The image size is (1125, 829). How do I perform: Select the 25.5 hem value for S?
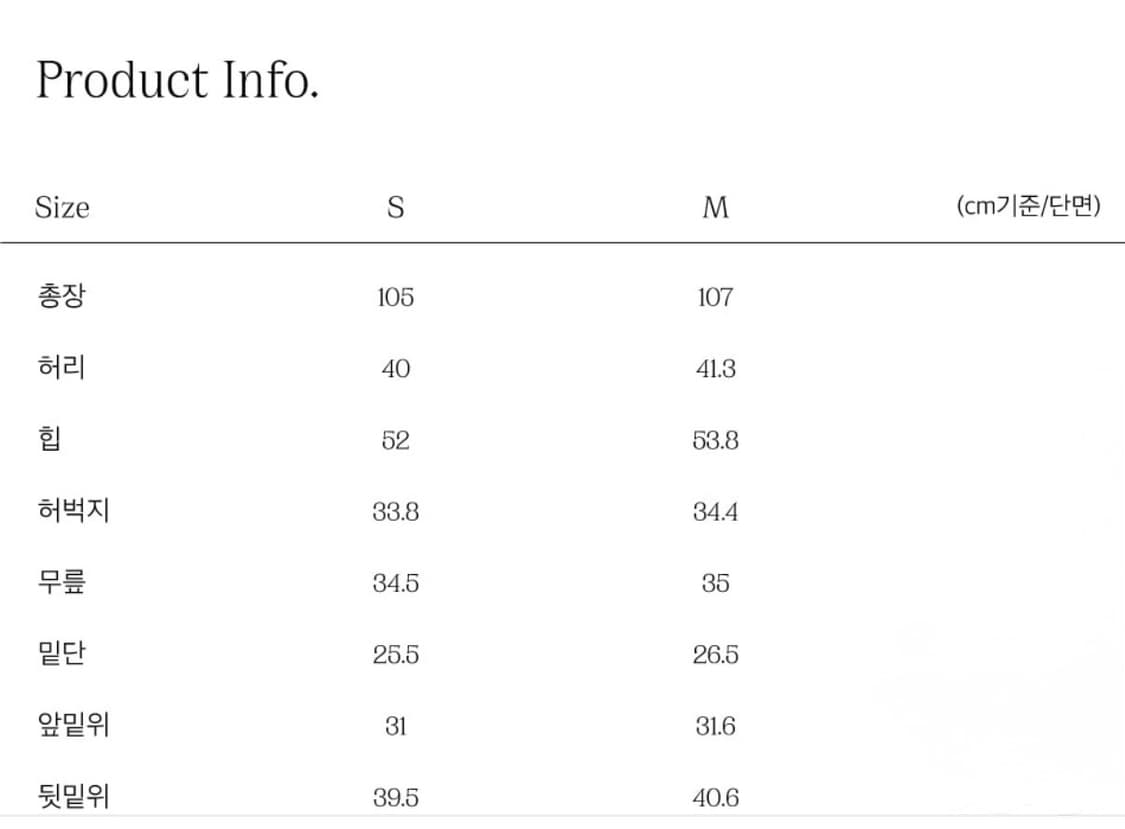pos(396,655)
